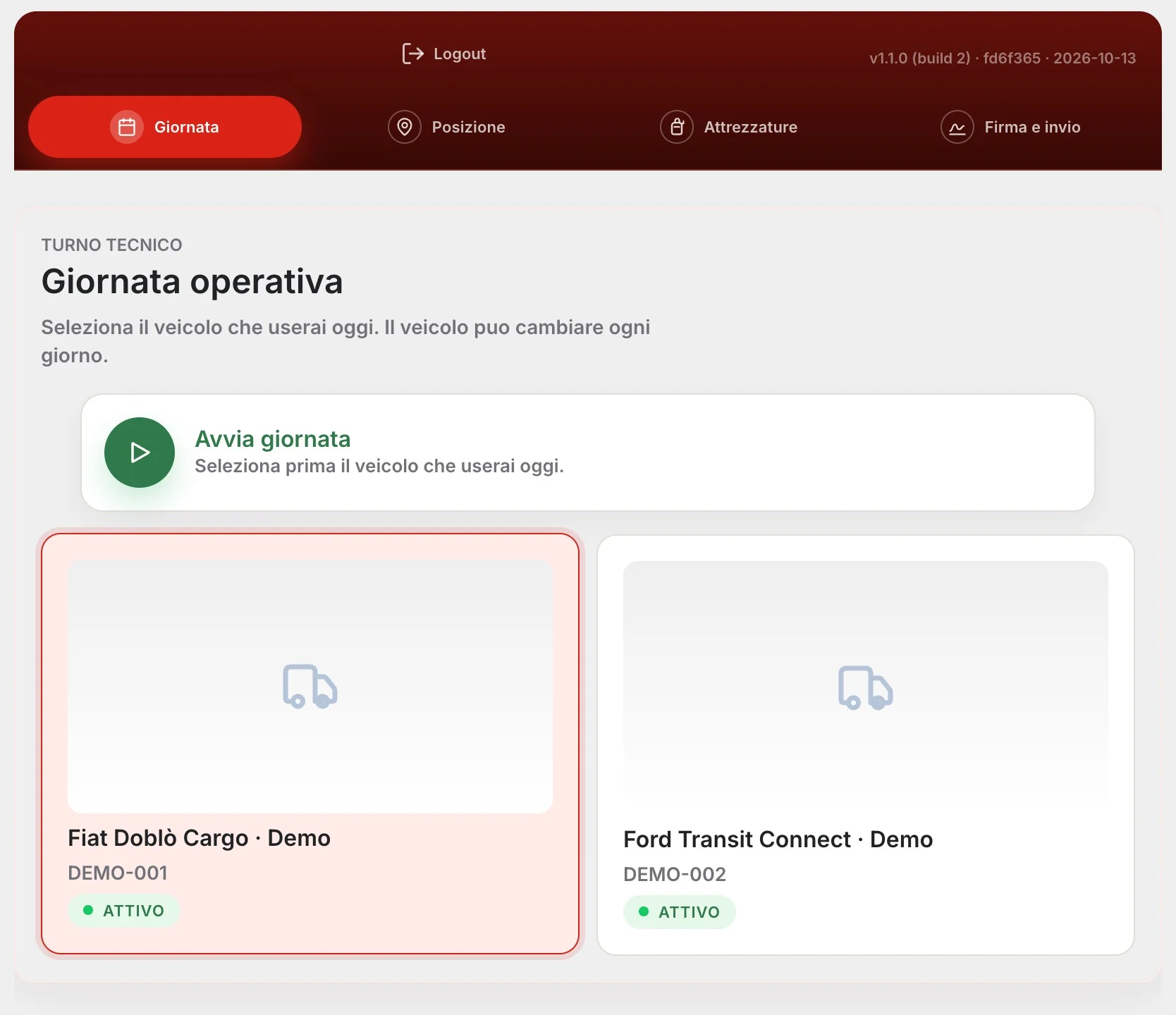The width and height of the screenshot is (1176, 1015).
Task: Click the Logout text link
Action: pos(460,54)
